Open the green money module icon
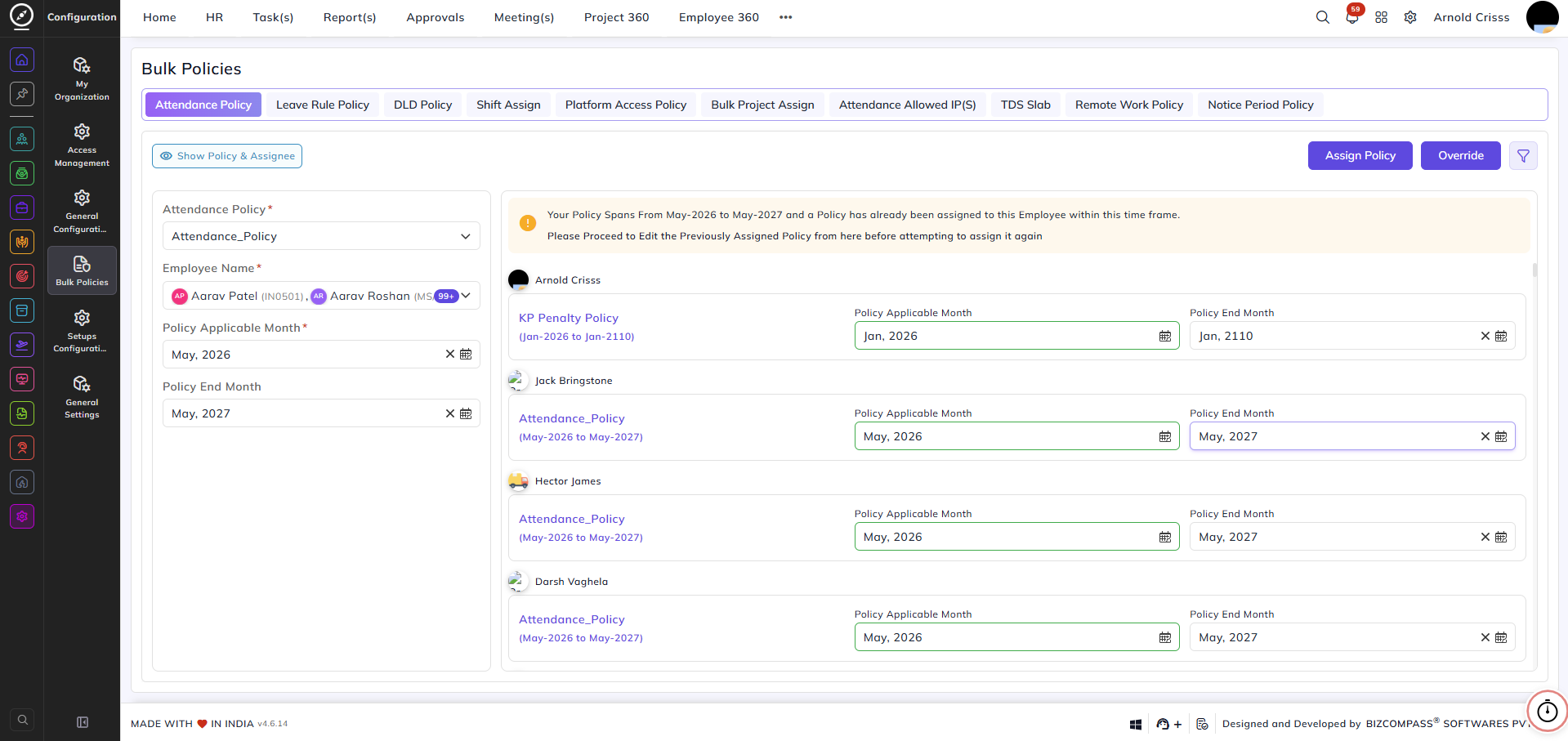Screen dimensions: 1568x741 click(x=22, y=173)
